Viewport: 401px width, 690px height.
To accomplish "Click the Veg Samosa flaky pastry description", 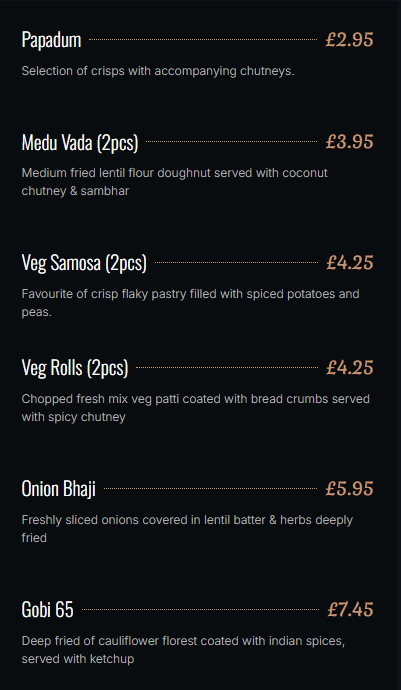I will [191, 303].
